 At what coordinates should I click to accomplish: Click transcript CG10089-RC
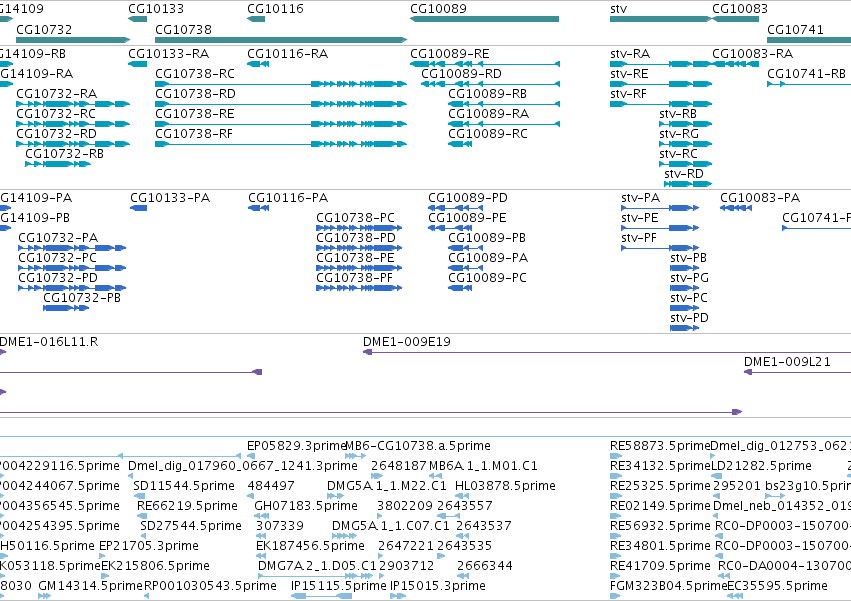pos(460,144)
